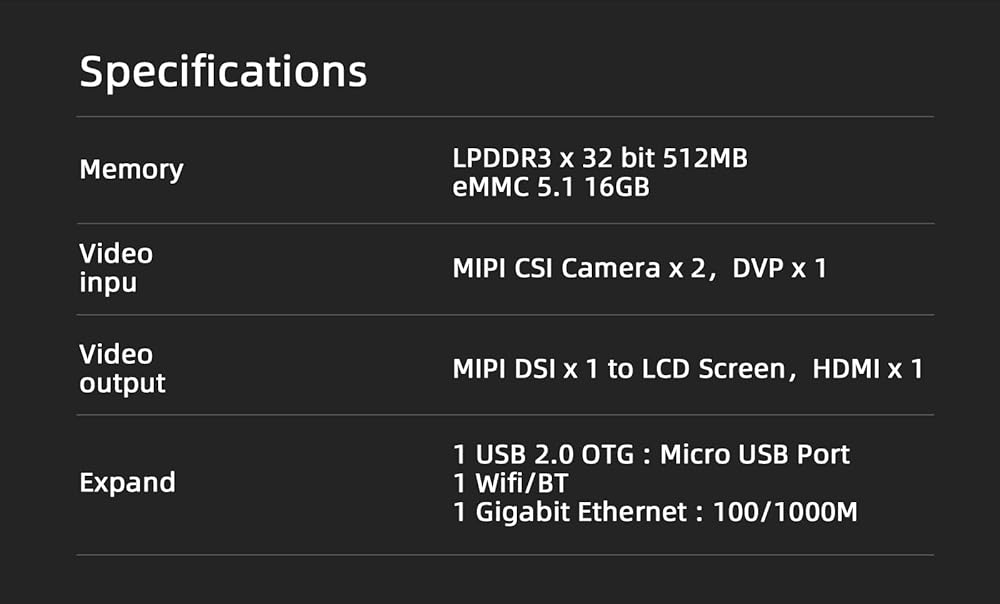Select the Micro USB Port text
Screen dimensions: 1000x604
pyautogui.click(x=755, y=454)
